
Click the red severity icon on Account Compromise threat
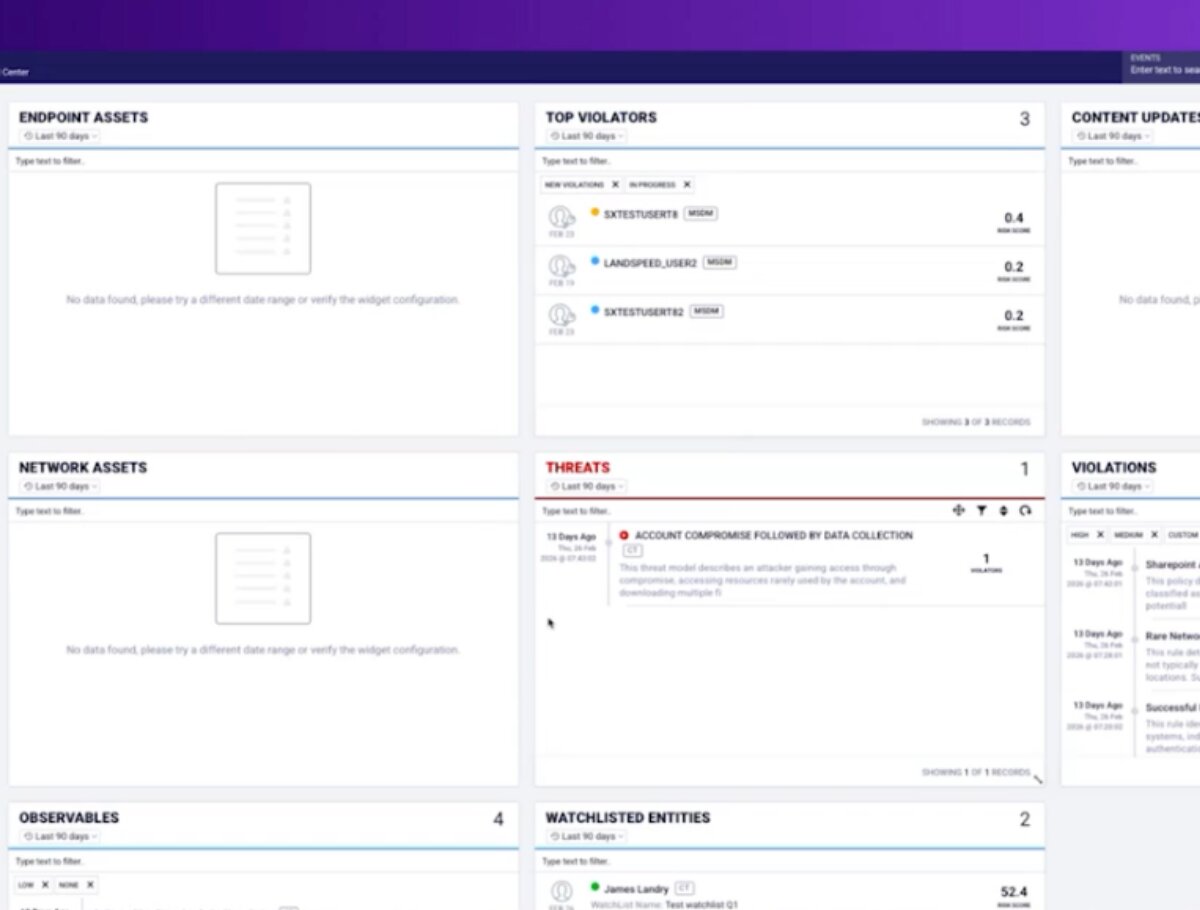624,535
